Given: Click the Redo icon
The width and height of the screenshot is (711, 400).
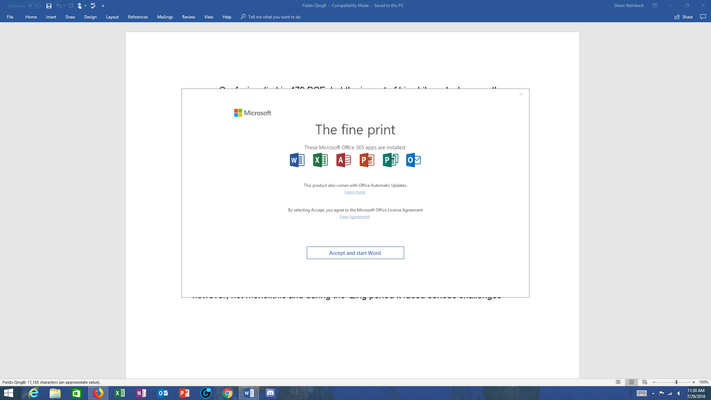Looking at the screenshot, I should click(x=71, y=6).
